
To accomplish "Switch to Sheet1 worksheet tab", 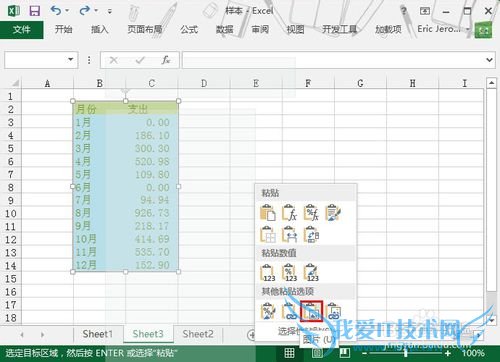I will click(98, 334).
